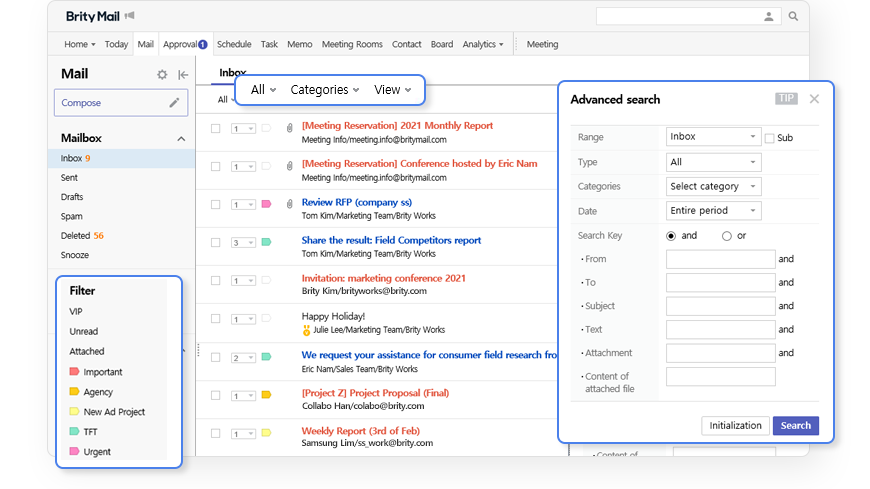Click the megaphone icon beside Brity Mail logo

click(129, 16)
